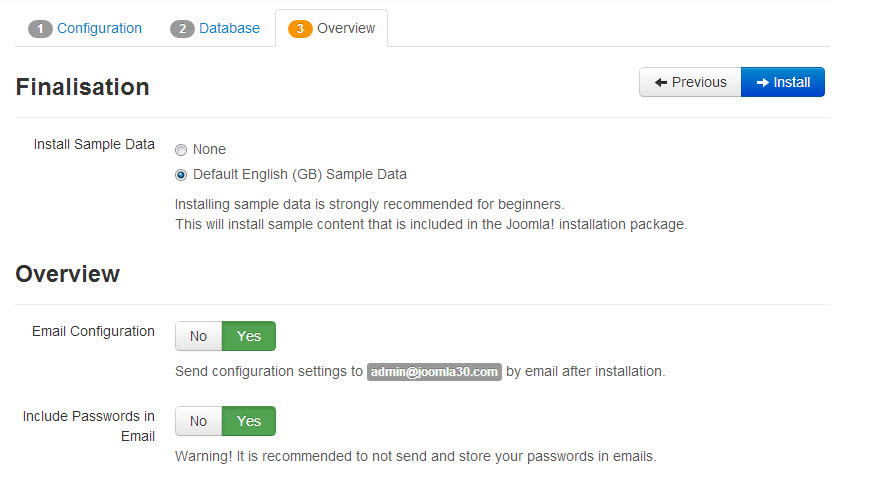The width and height of the screenshot is (885, 485).
Task: Click the "Default English (GB) Sample Data" label text
Action: [299, 174]
